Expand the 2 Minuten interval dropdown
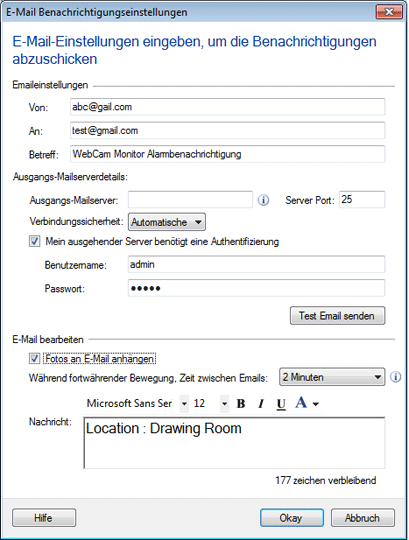Viewport: 409px width, 540px height. click(x=332, y=377)
